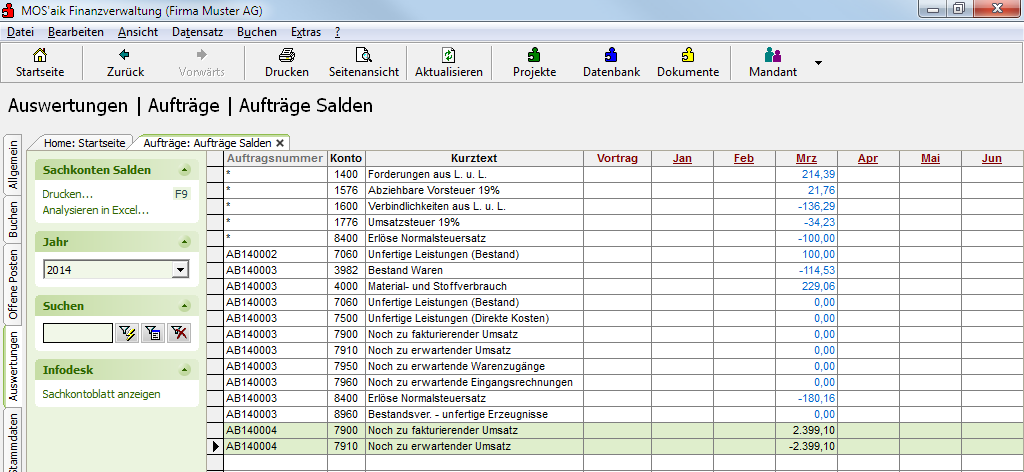Open the ? help menu
Viewport: 1024px width, 472px height.
coord(338,32)
